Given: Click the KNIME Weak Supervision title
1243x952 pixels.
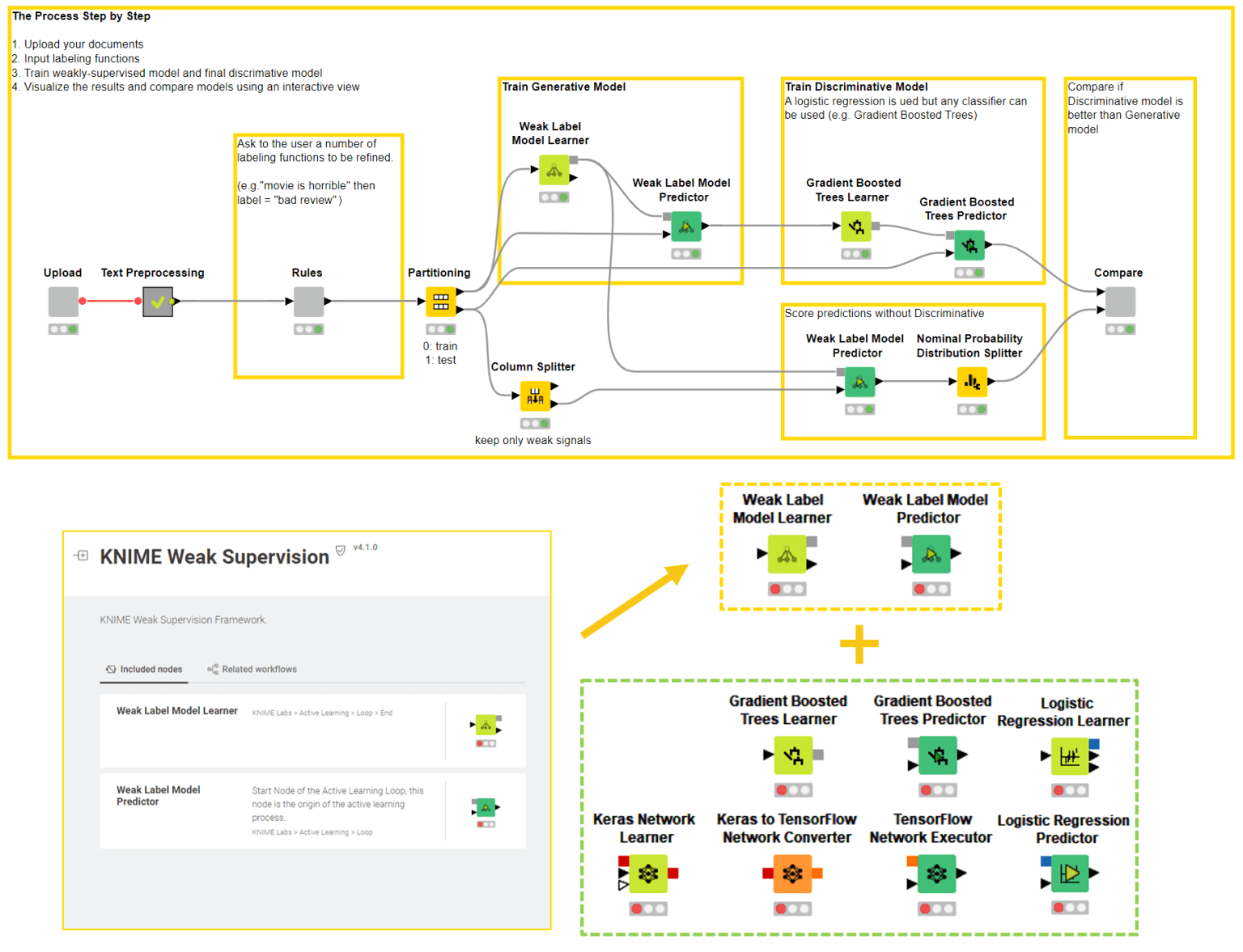Looking at the screenshot, I should 214,556.
